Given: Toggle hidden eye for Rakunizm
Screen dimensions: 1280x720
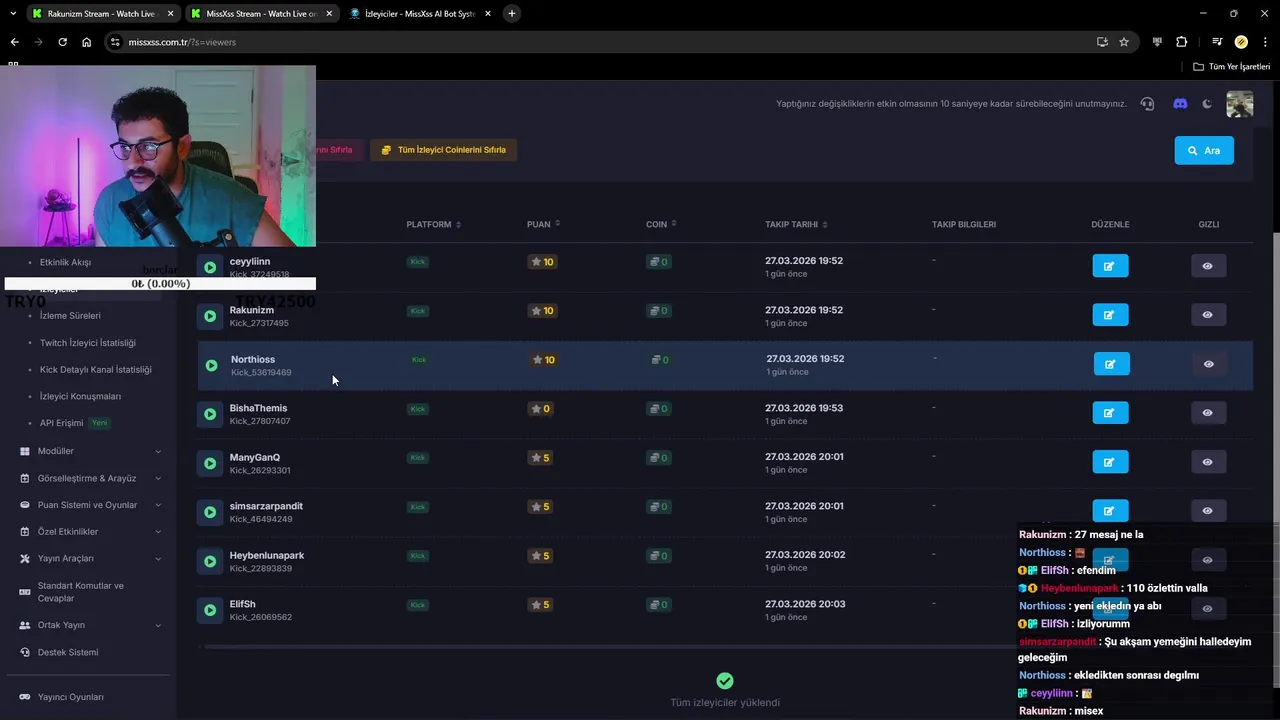Looking at the screenshot, I should [x=1208, y=315].
